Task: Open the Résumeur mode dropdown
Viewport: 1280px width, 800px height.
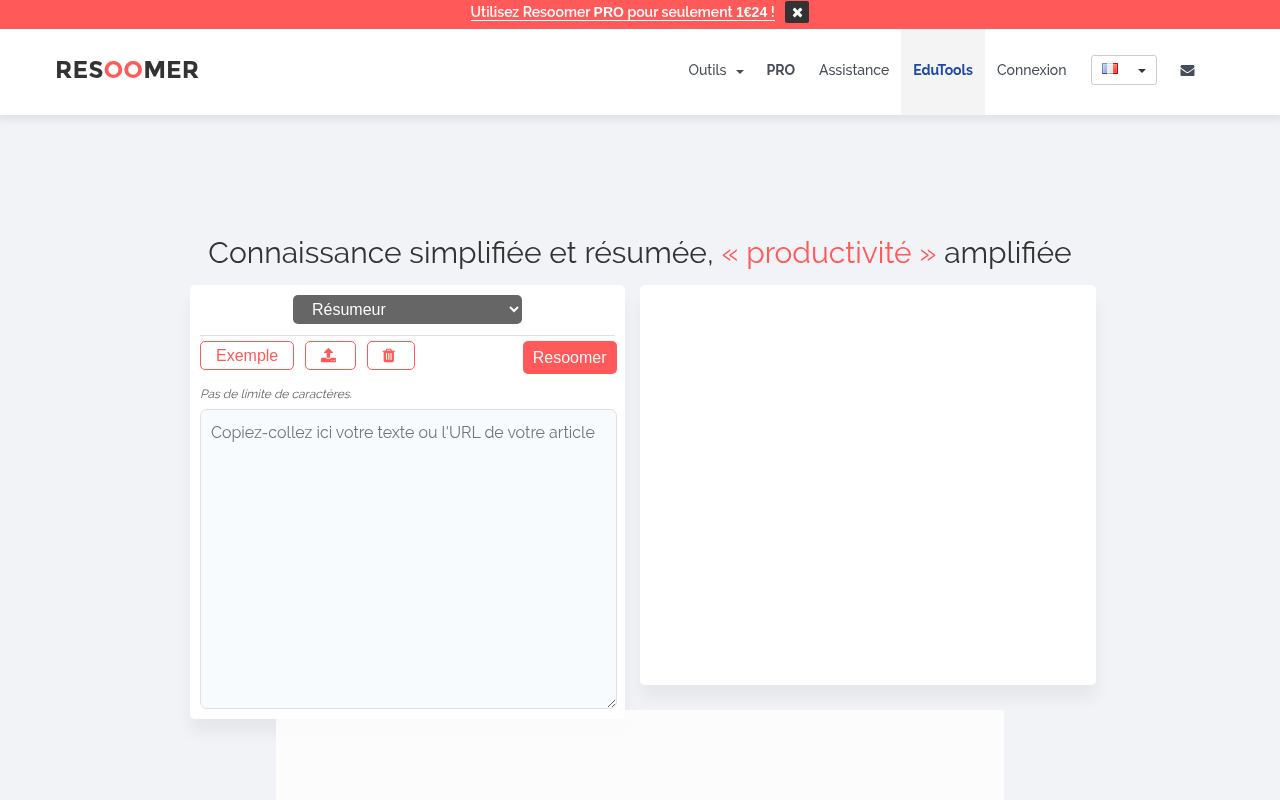Action: click(407, 309)
